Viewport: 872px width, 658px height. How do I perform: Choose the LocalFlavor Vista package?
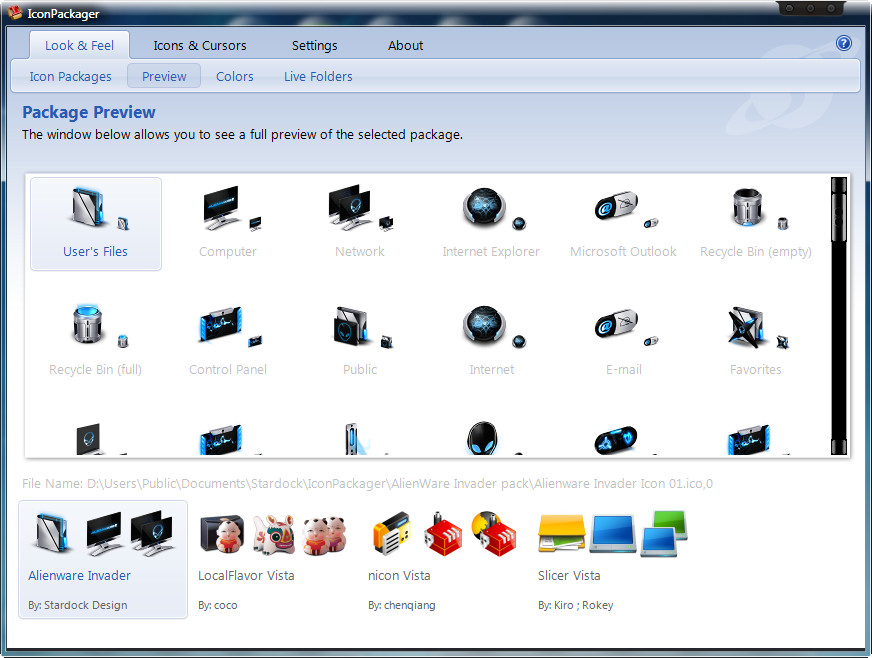[x=274, y=559]
